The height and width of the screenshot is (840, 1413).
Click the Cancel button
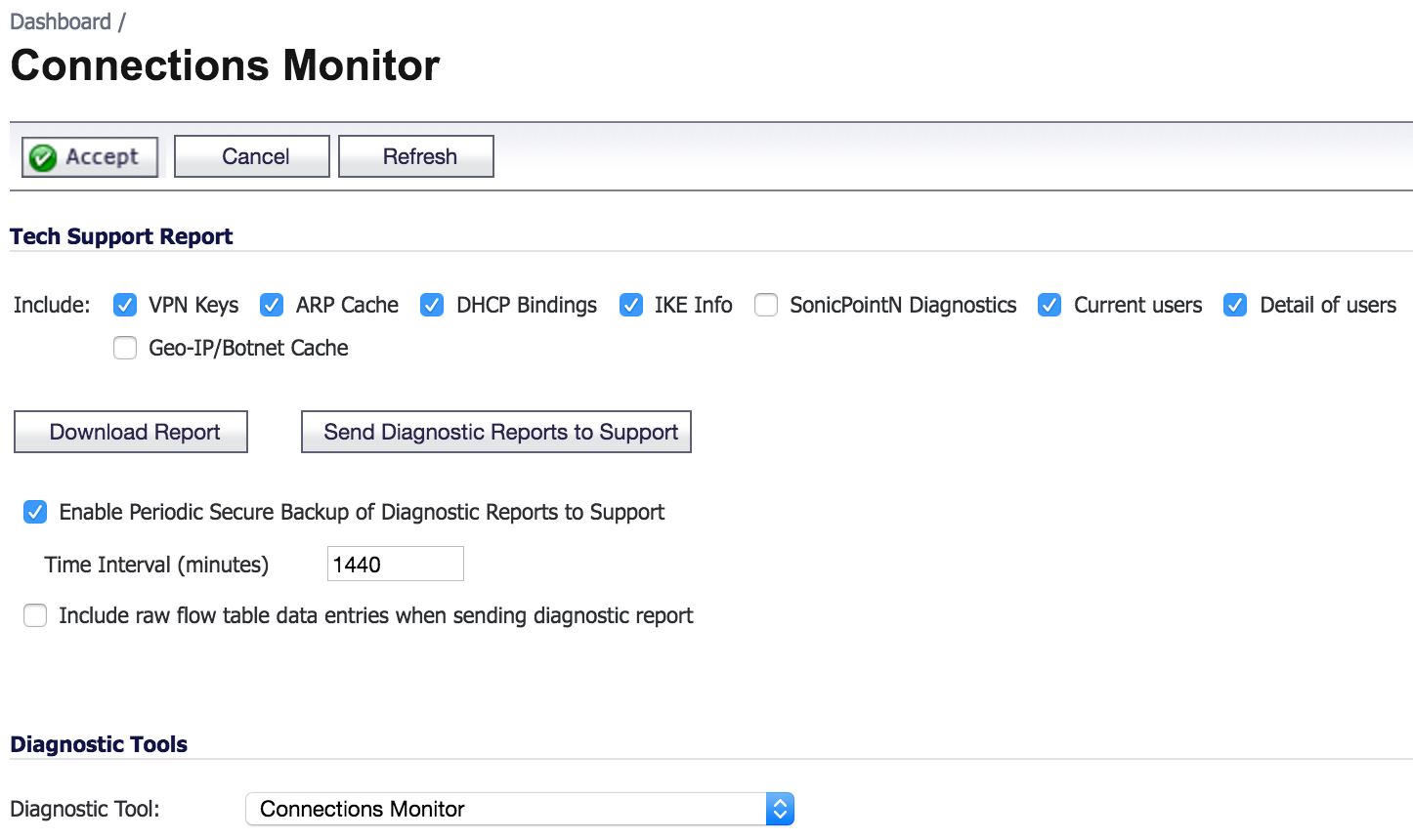(x=252, y=156)
